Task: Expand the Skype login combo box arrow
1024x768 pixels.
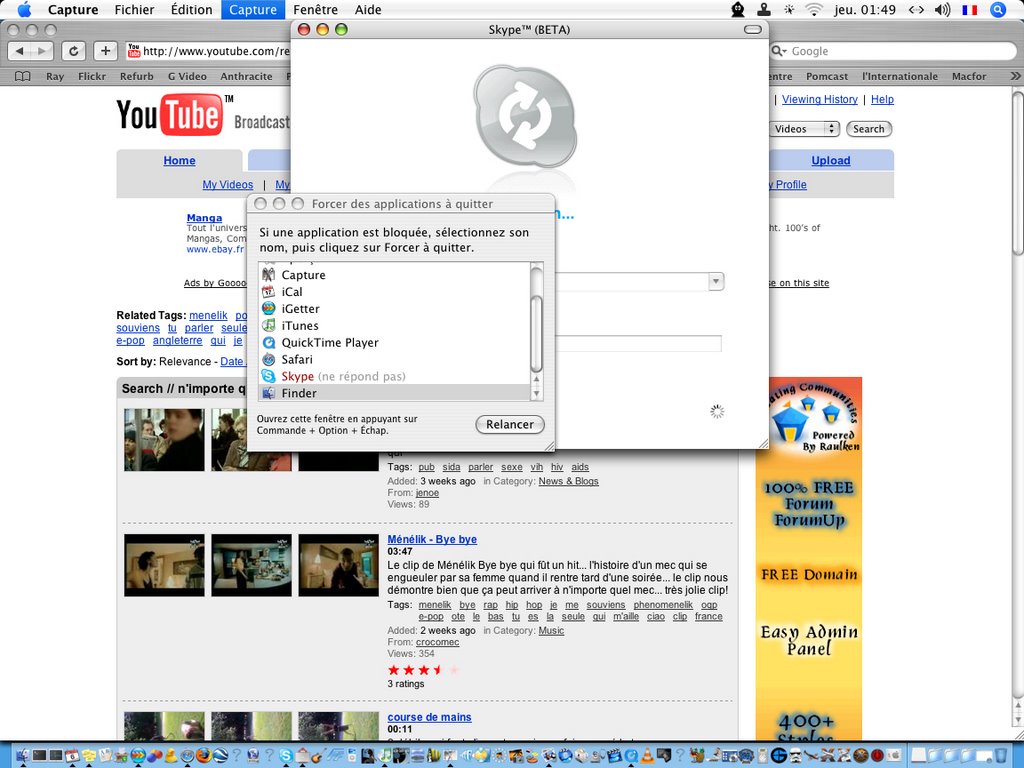Action: (716, 281)
